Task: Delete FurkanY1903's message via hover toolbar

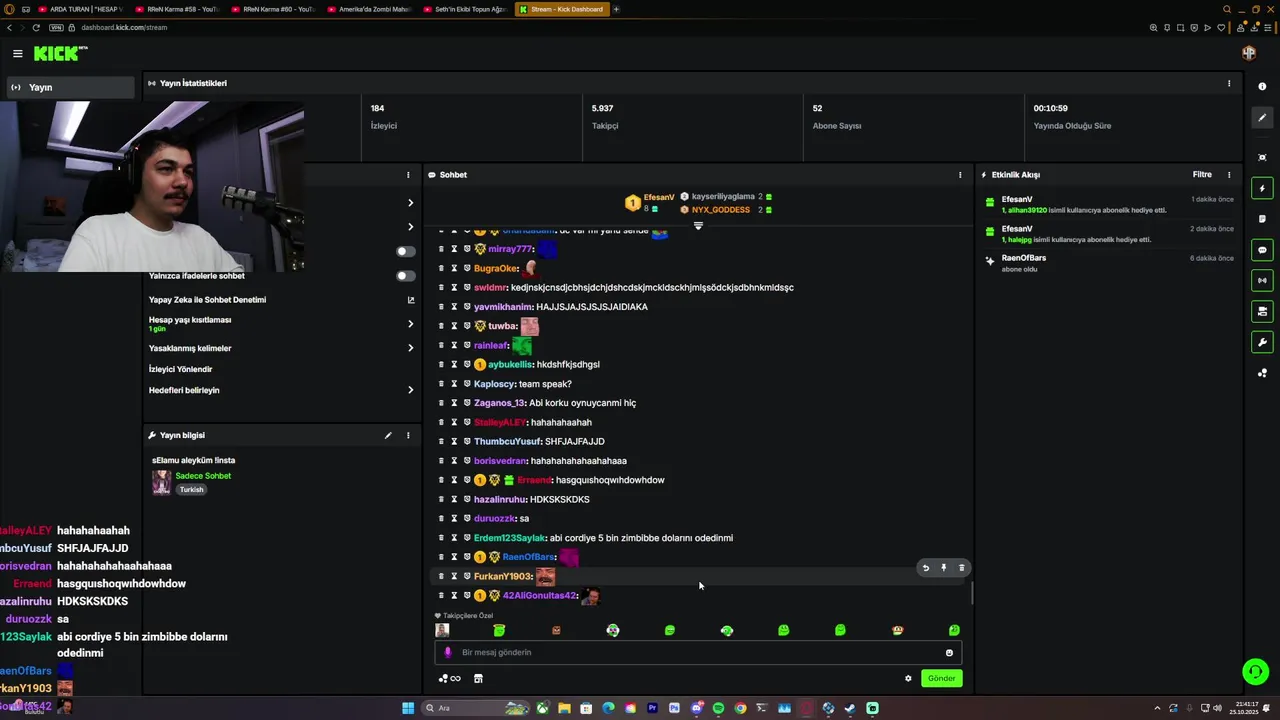Action: coord(961,568)
